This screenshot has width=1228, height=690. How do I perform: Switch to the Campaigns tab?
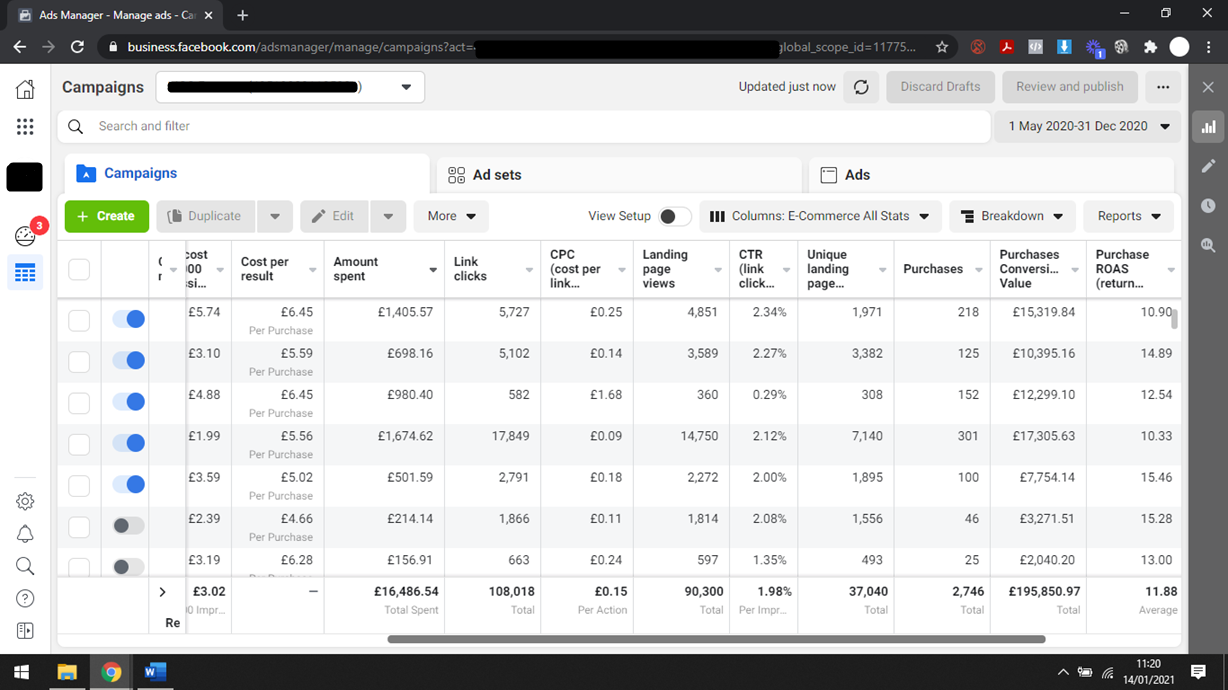248,174
